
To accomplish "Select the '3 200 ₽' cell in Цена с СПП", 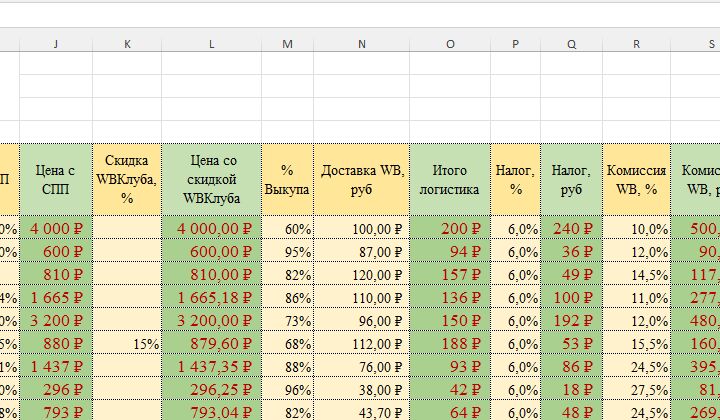I will click(x=56, y=320).
